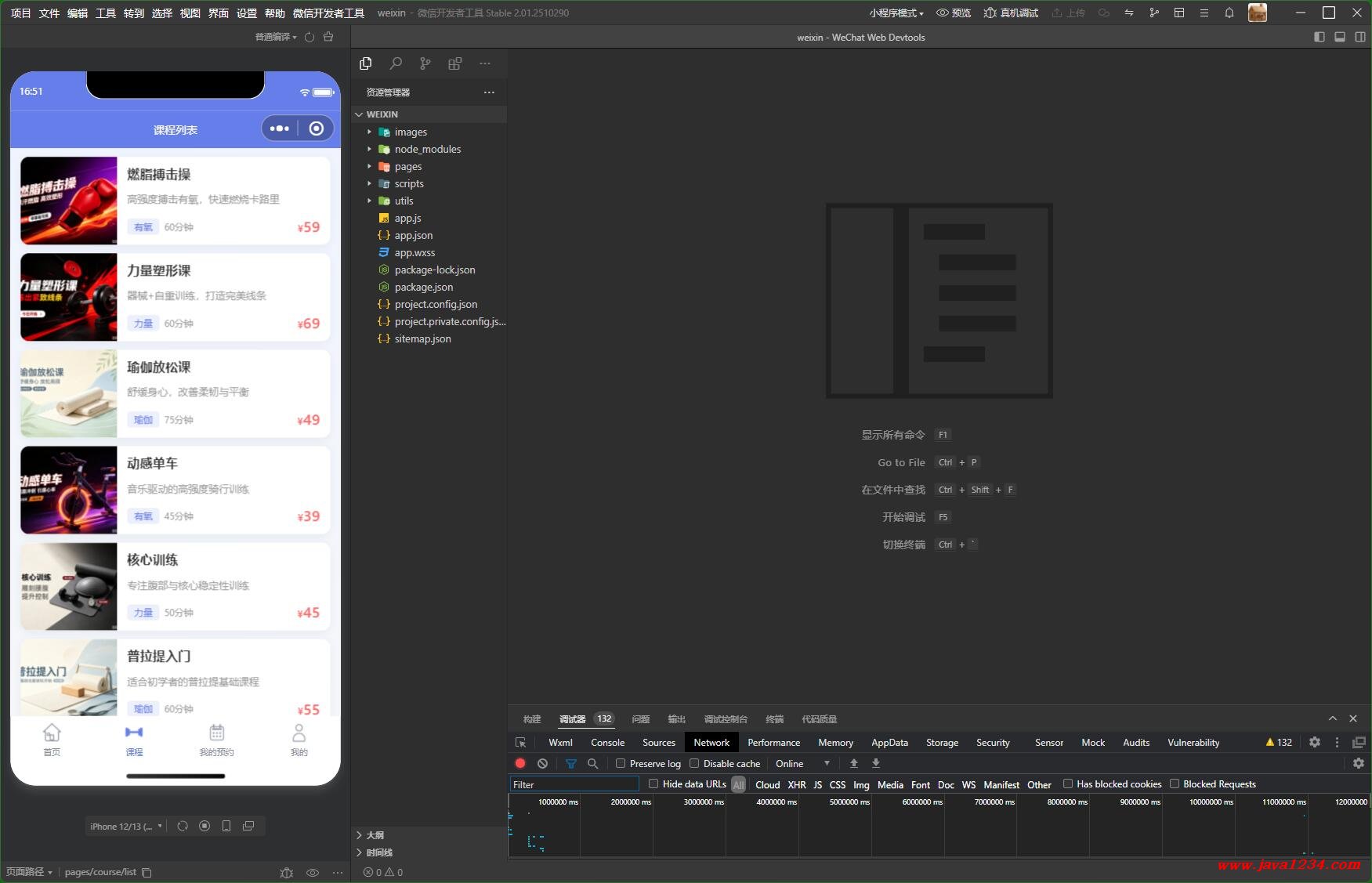Clear the network log
The height and width of the screenshot is (883, 1372).
pyautogui.click(x=542, y=763)
